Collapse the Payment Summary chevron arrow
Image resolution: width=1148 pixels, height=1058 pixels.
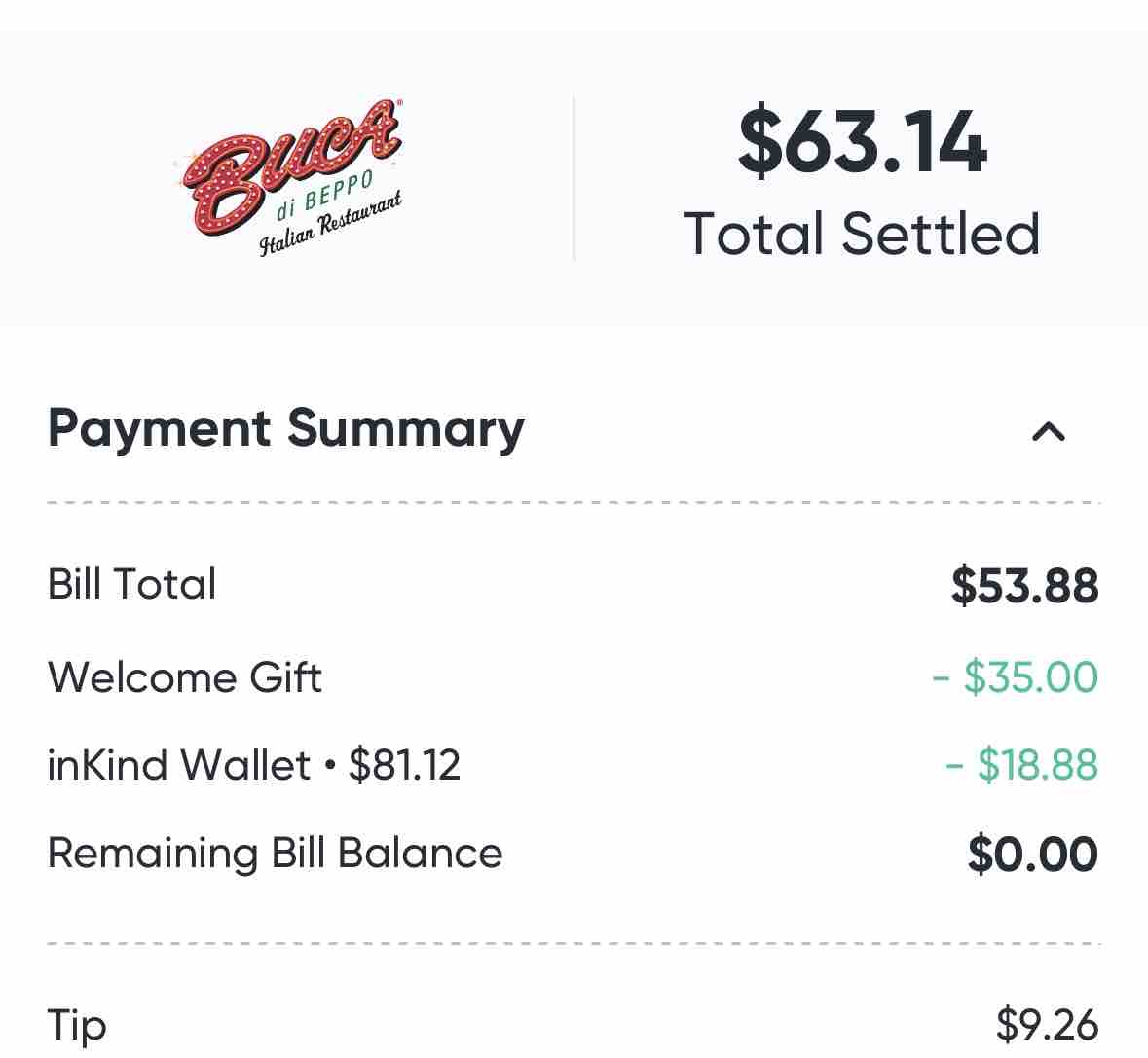1048,431
